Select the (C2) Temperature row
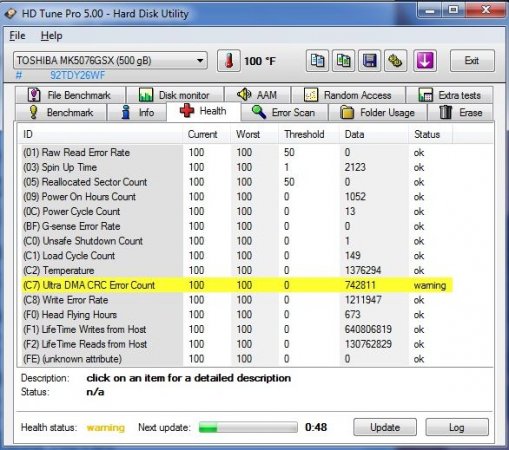The image size is (509, 450). [237, 270]
